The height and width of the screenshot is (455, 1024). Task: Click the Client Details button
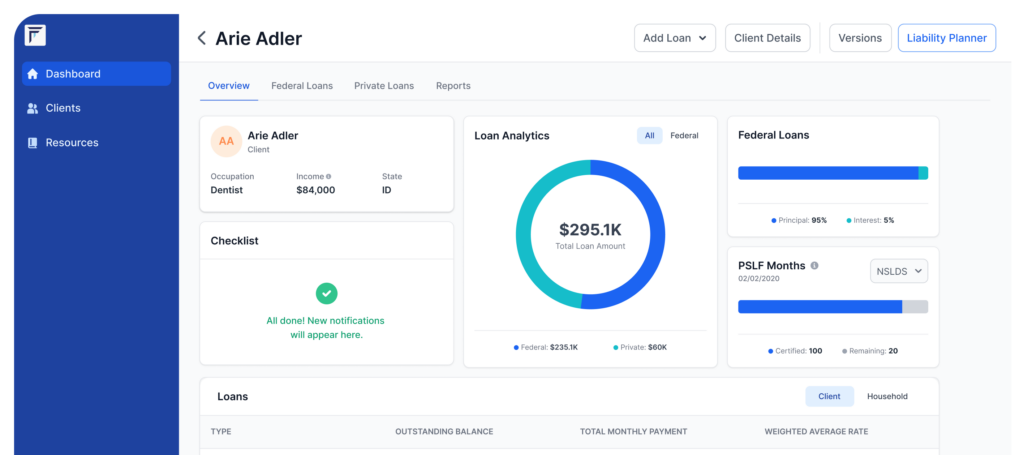(x=767, y=38)
